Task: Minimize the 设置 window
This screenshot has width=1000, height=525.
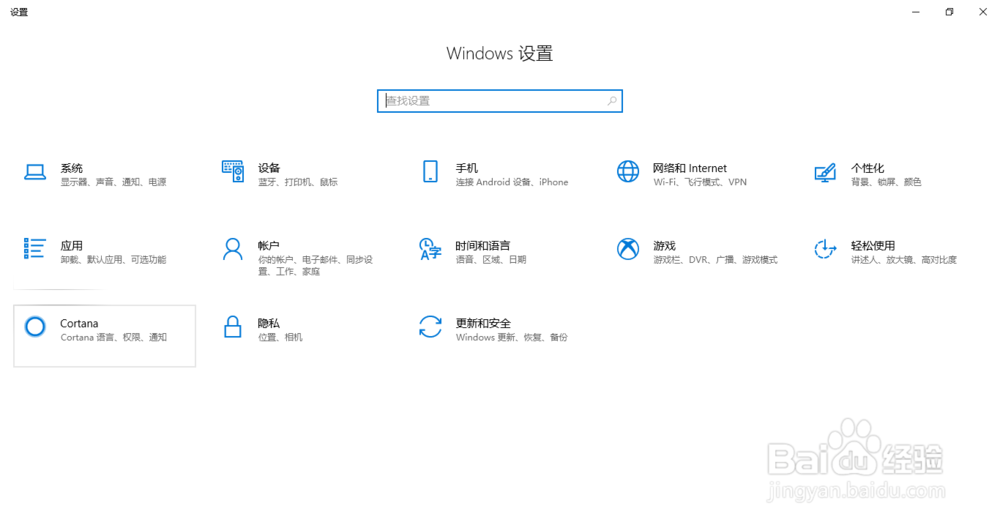Action: click(916, 12)
